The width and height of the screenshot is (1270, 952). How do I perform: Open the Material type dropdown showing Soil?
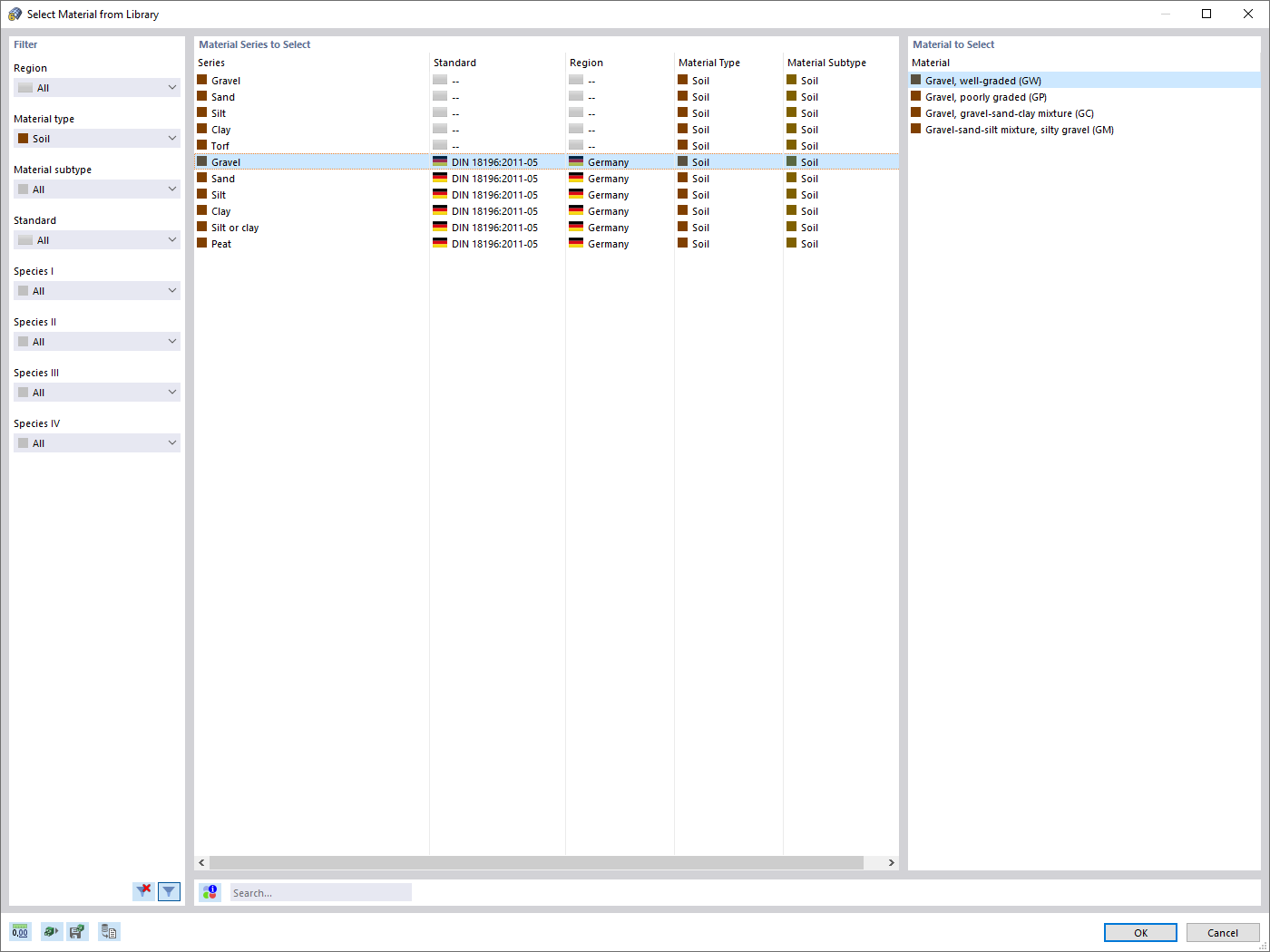[97, 139]
